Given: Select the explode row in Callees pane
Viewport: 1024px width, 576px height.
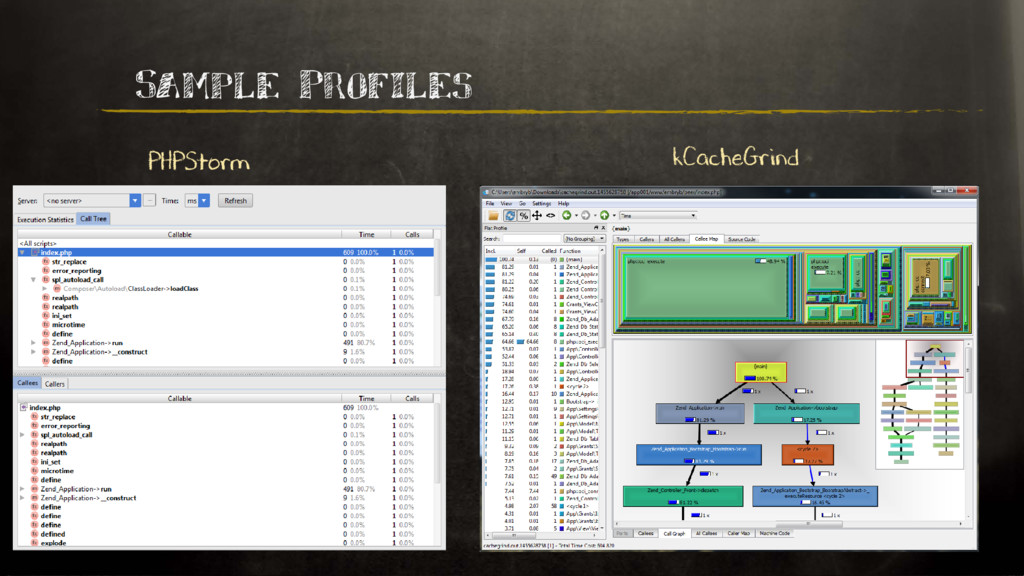Looking at the screenshot, I should (x=226, y=543).
